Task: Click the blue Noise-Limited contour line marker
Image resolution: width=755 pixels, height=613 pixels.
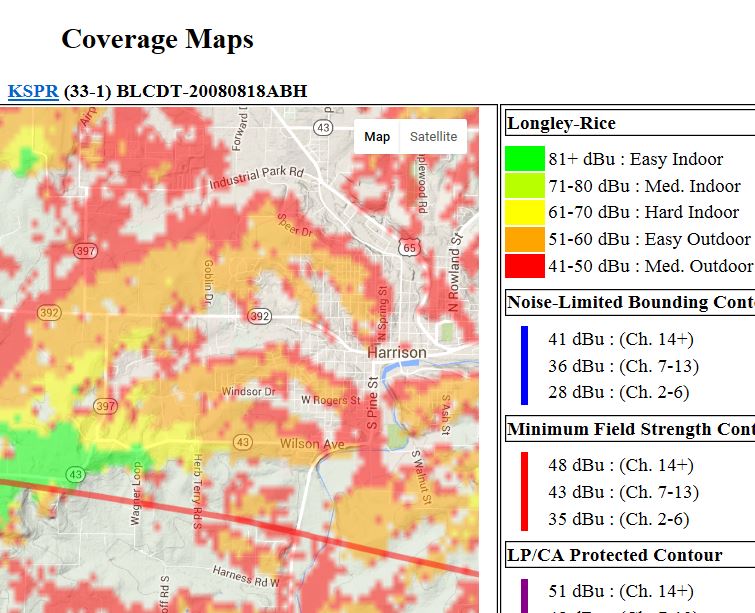Action: pyautogui.click(x=524, y=365)
